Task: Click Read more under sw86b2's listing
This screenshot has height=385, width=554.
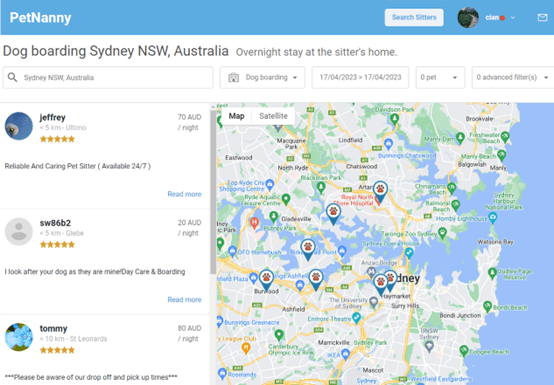Action: tap(184, 300)
